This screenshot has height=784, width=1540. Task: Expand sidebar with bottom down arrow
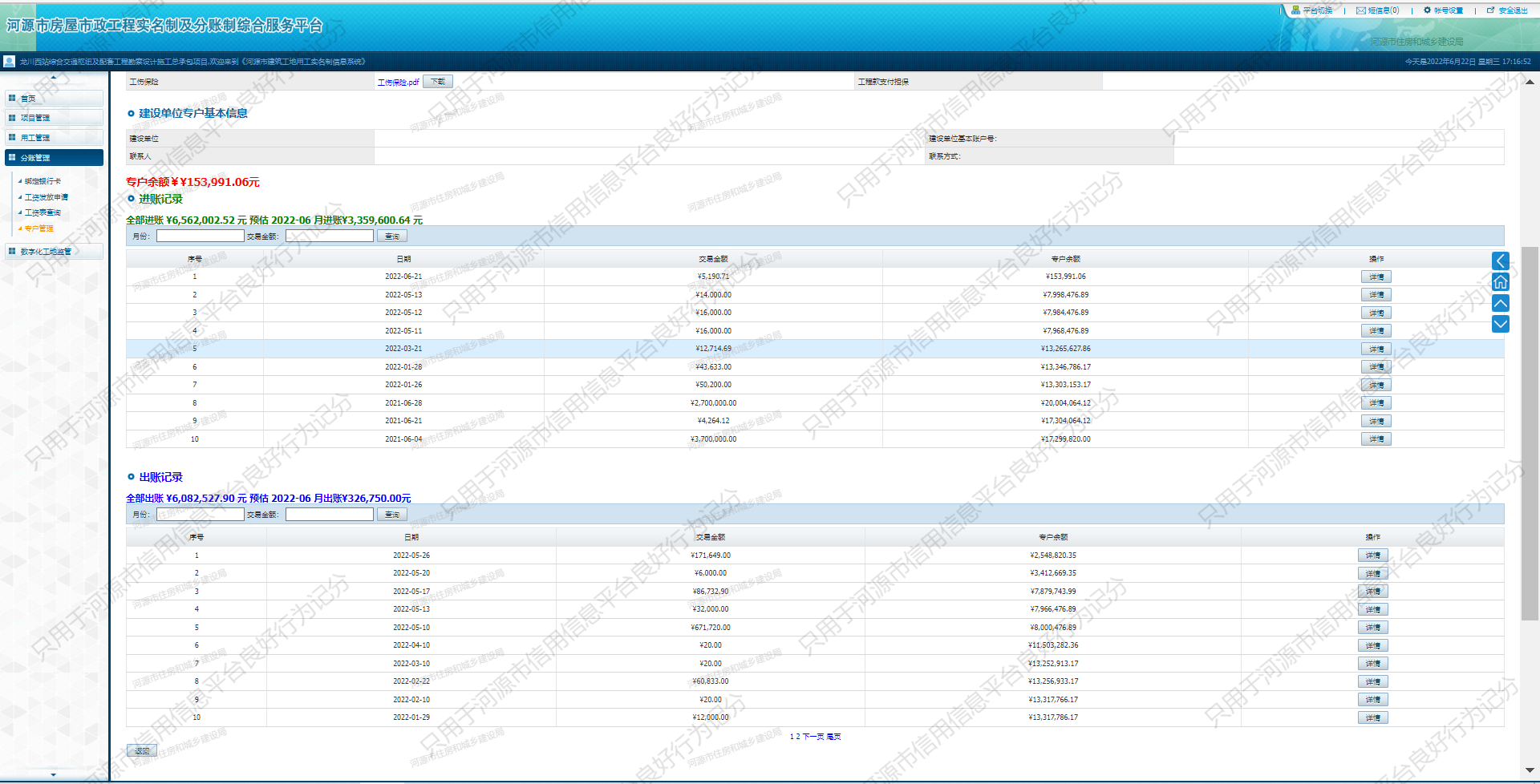(54, 774)
